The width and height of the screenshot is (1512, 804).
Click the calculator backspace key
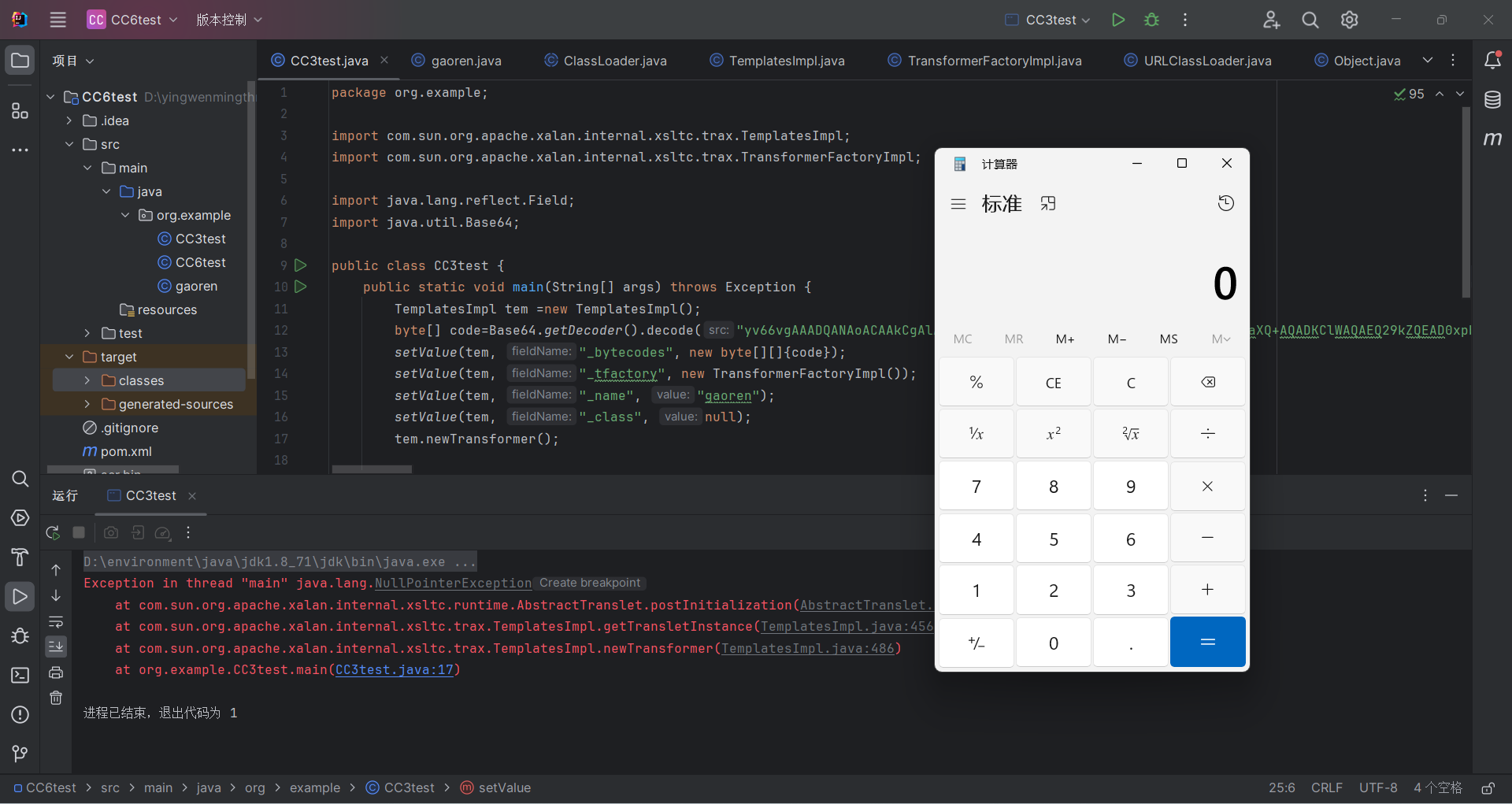click(1208, 382)
